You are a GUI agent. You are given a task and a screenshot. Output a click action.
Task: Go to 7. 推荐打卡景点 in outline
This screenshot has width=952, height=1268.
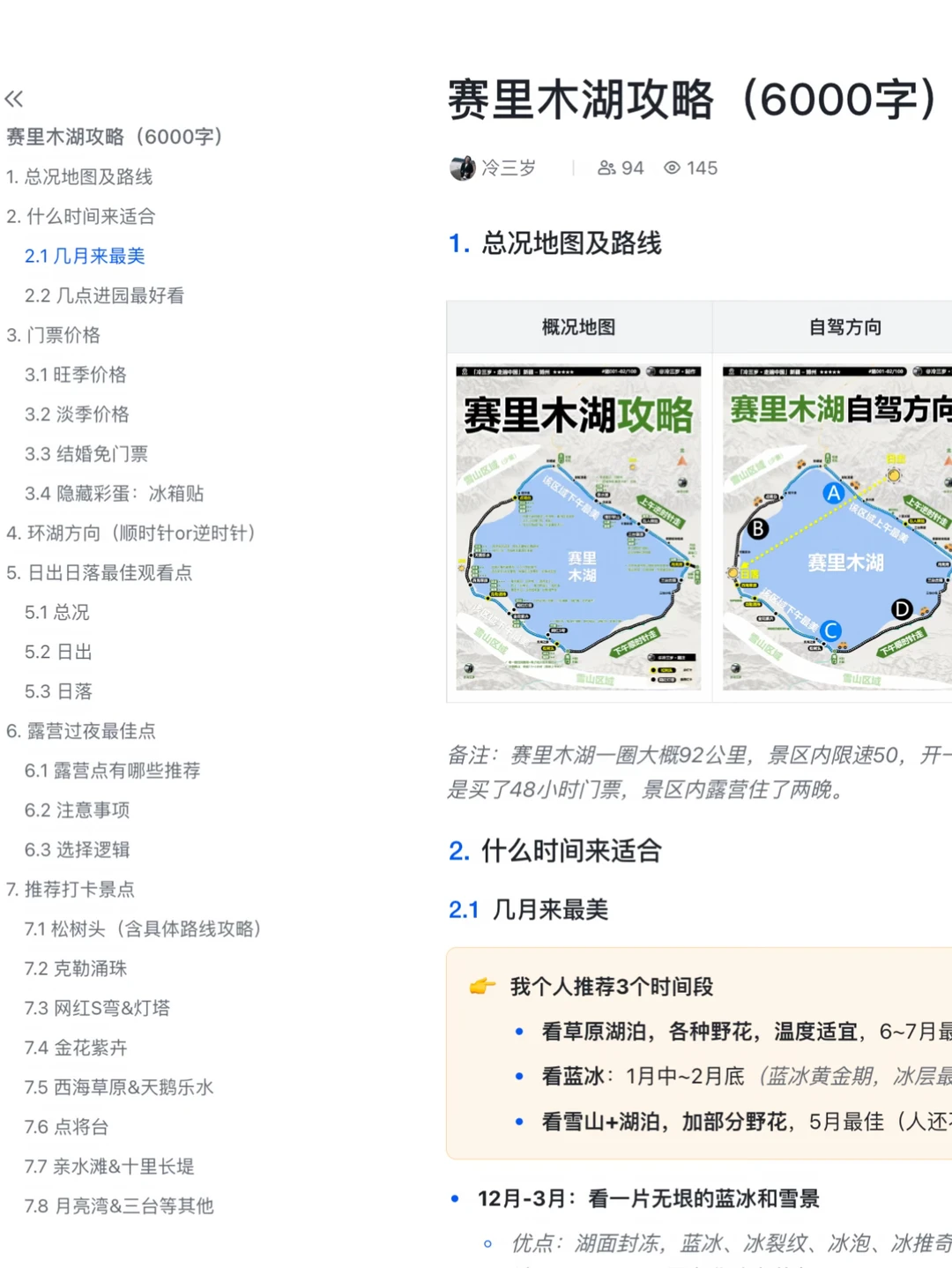[x=71, y=889]
